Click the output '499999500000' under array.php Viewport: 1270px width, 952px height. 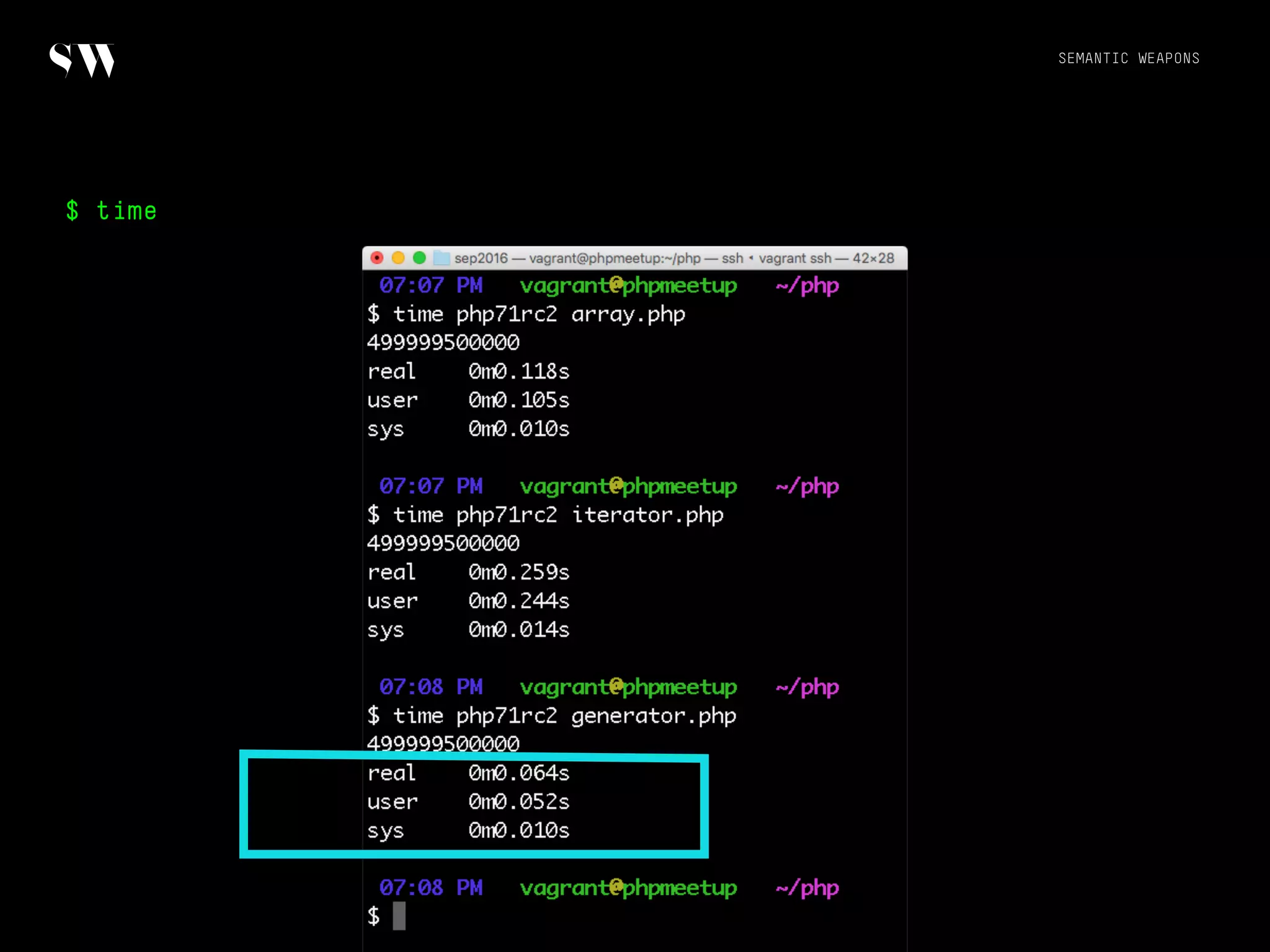[443, 342]
